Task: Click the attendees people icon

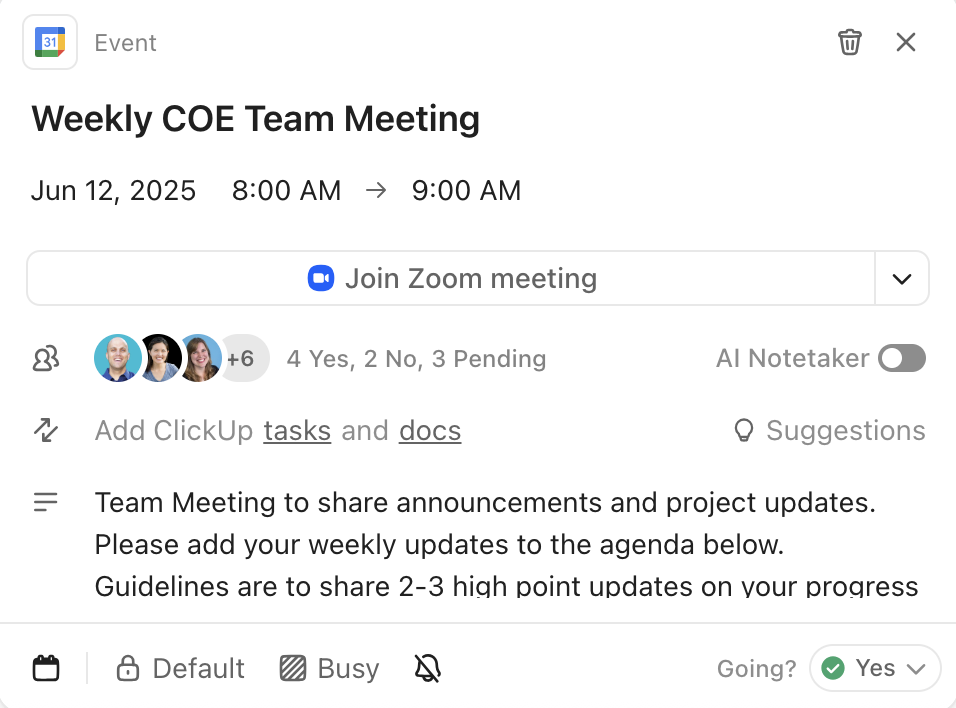Action: click(45, 358)
